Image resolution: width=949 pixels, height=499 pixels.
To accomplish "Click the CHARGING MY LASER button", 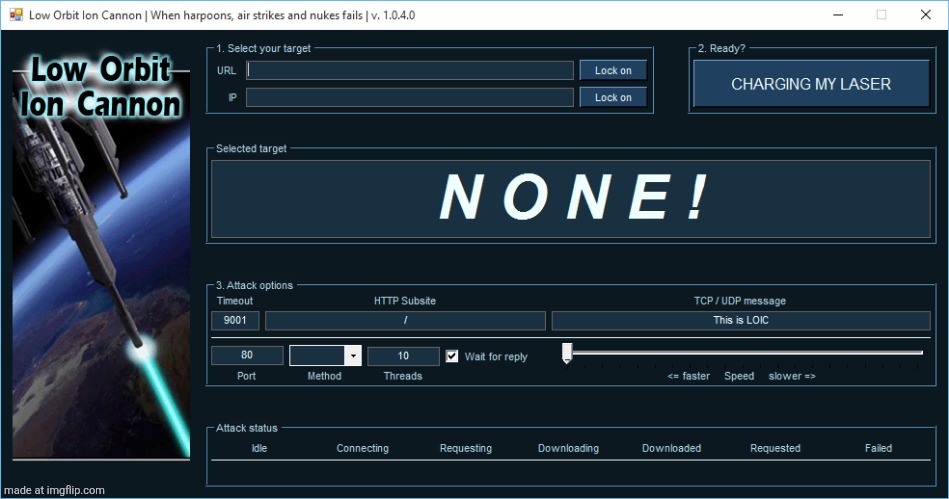I will click(x=811, y=84).
